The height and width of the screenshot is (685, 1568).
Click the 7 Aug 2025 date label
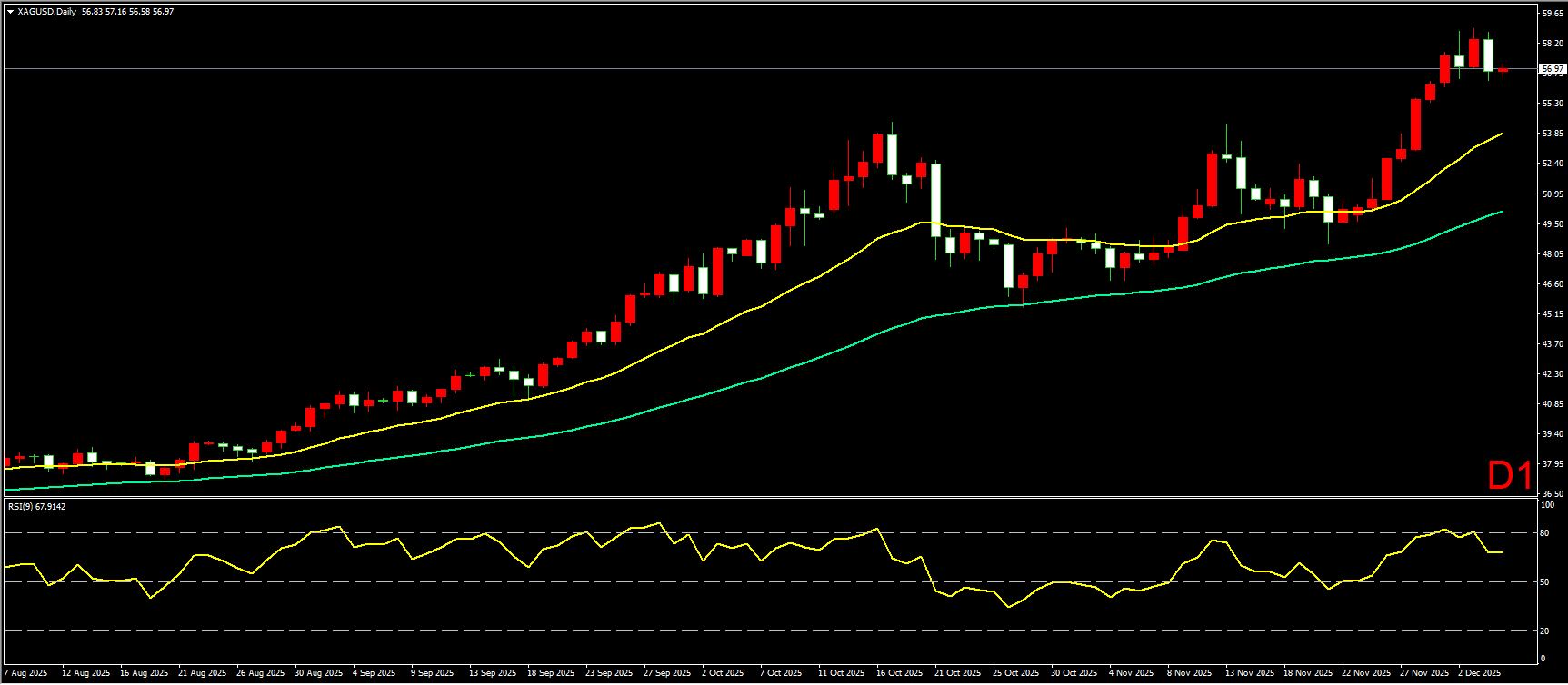point(27,673)
